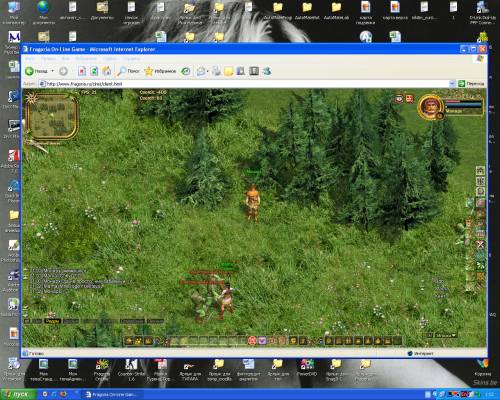Viewport: 500px width, 400px height.
Task: Open the Mail envelope toolbar icon
Action: pyautogui.click(x=201, y=71)
